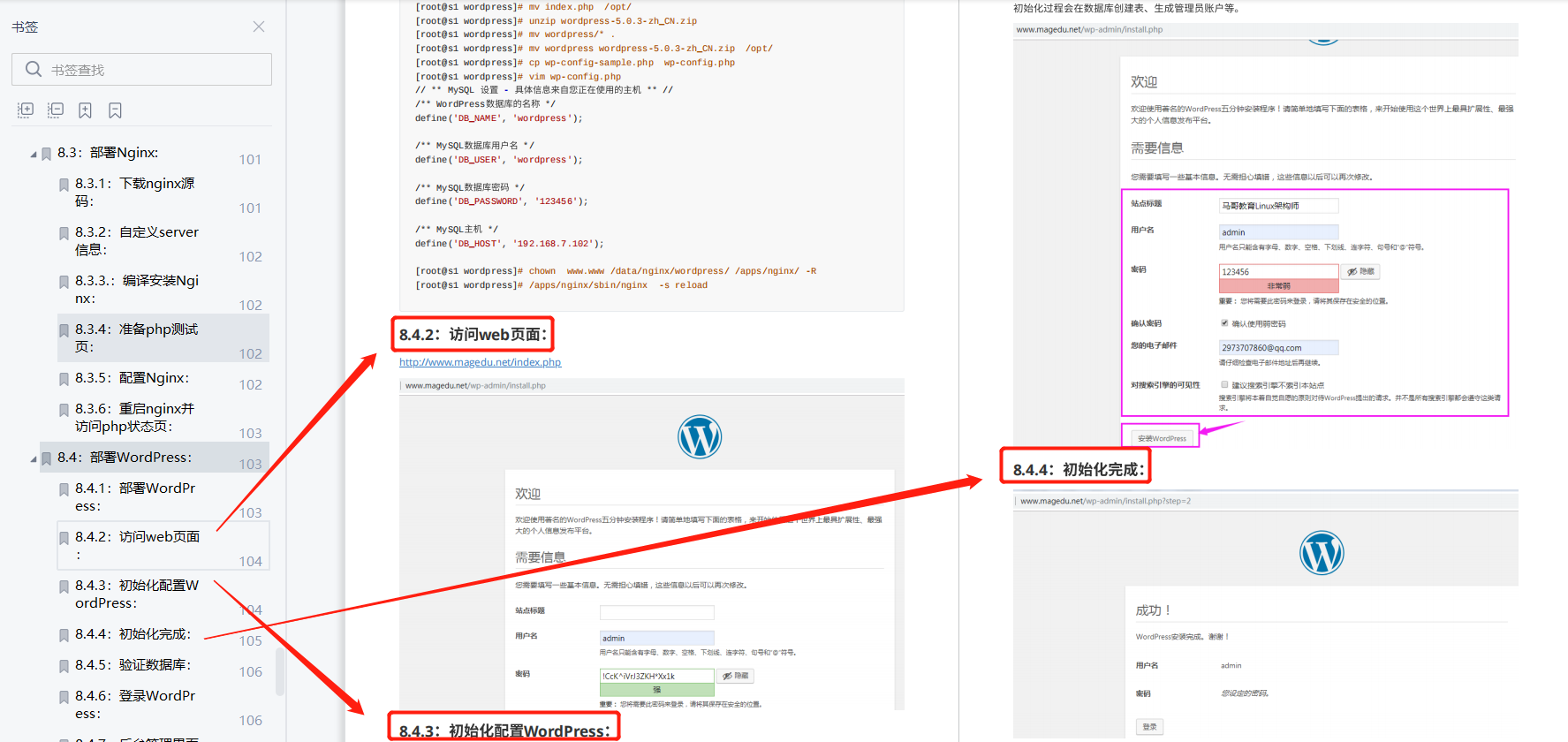Screen dimensions: 1568x742
Task: Click the bookmark icon beside 8.4.5 验证数据库
Action: [64, 666]
